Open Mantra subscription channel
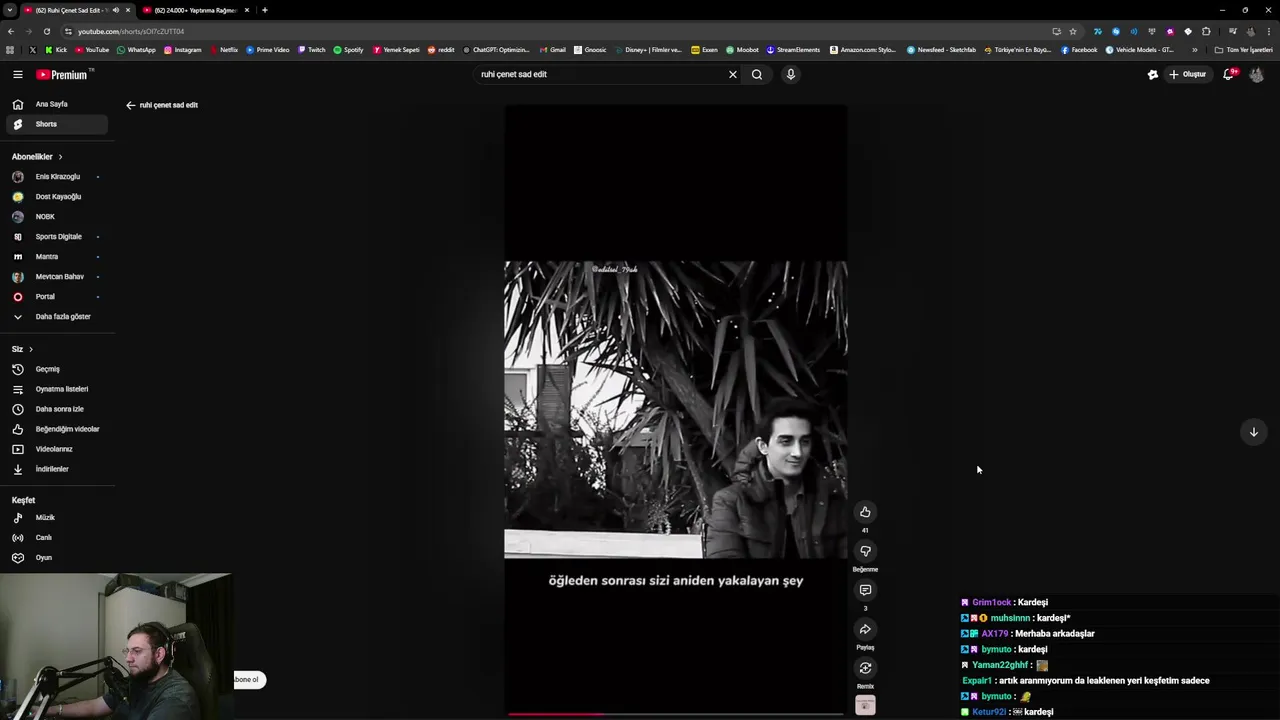 56,257
